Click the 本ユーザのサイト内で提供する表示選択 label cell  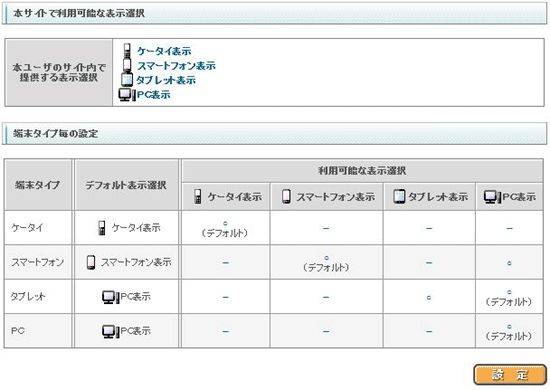(x=59, y=72)
